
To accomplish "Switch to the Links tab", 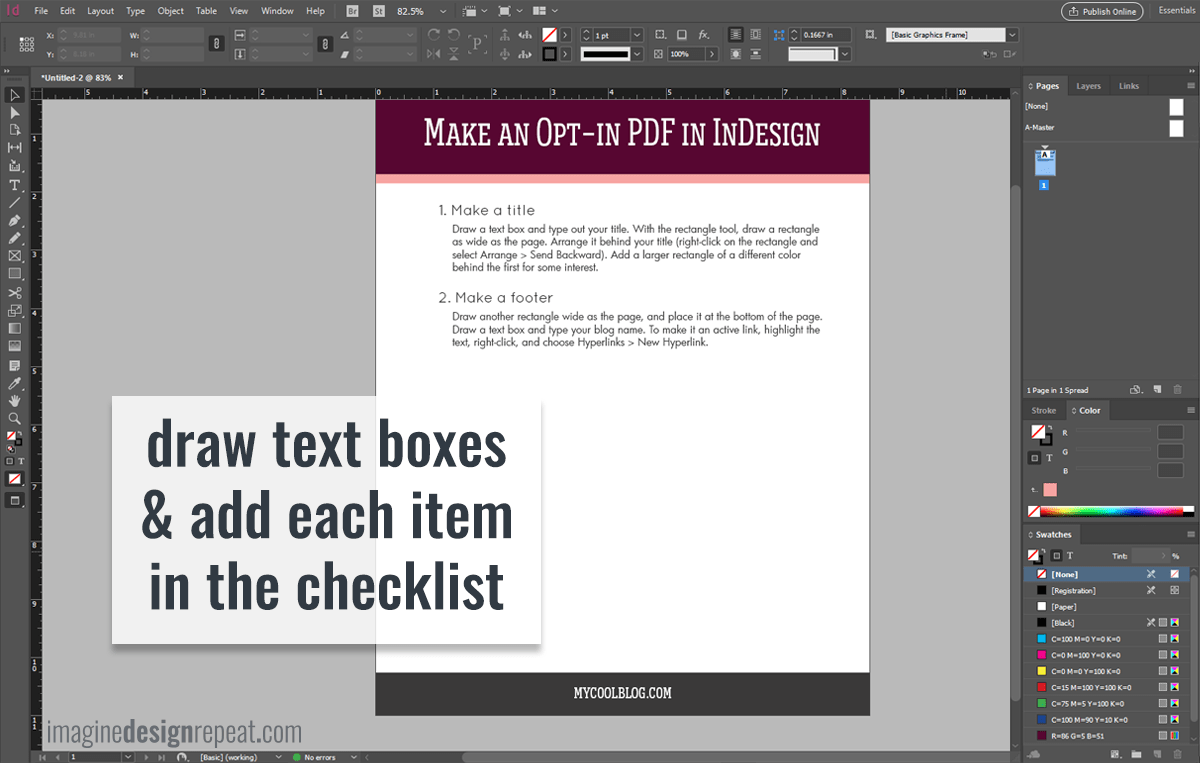I will click(1129, 86).
